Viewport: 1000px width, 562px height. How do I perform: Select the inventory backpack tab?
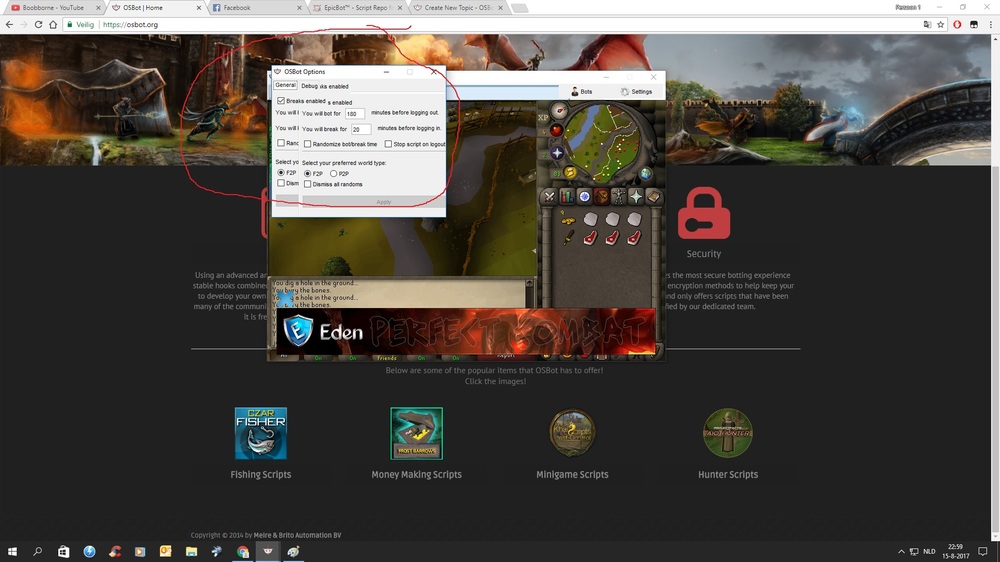[x=601, y=197]
